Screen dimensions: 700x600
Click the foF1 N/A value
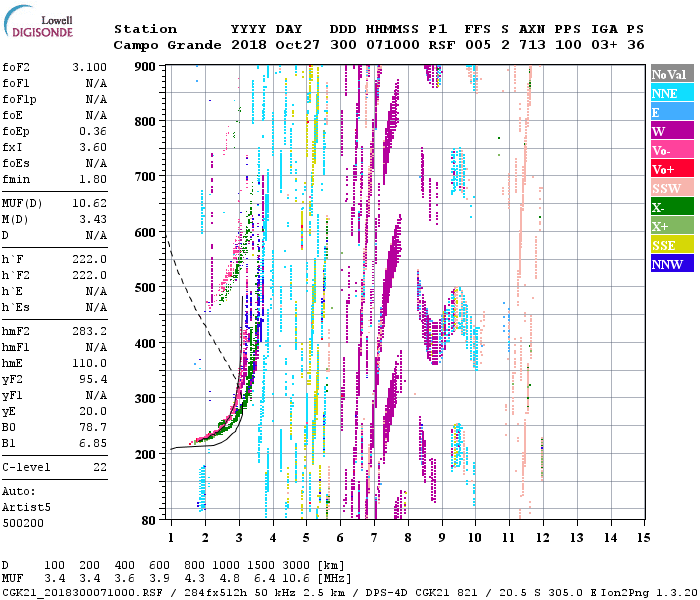pos(96,83)
